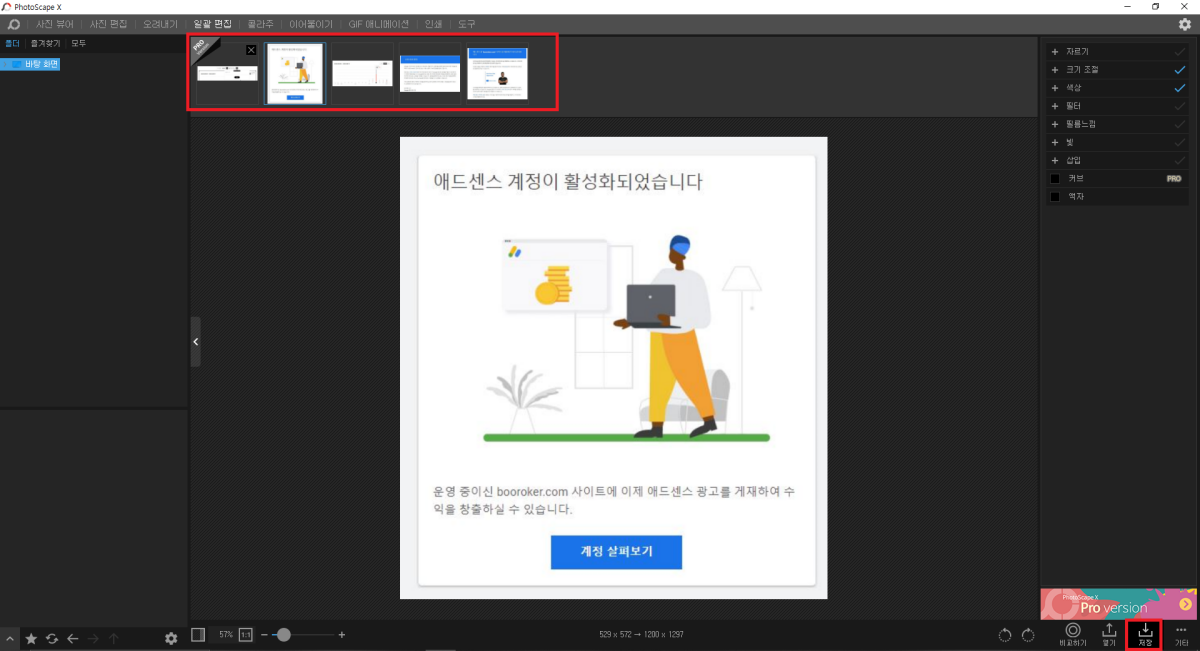Select the 일괄 편집 tab

coord(213,23)
